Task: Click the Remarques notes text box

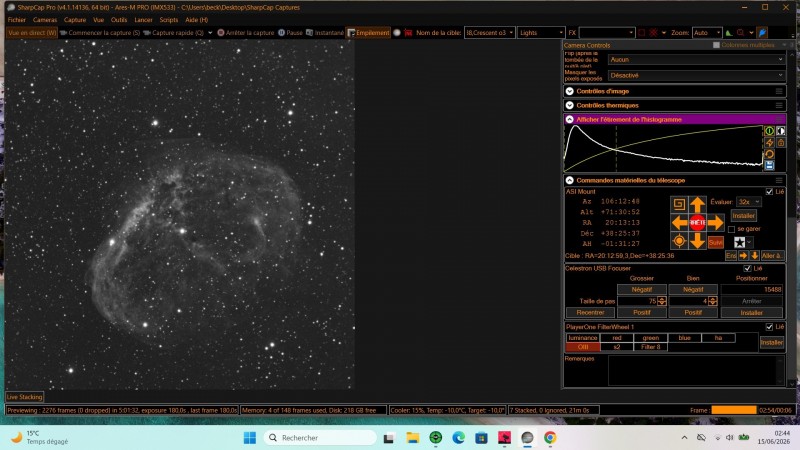Action: (x=696, y=370)
